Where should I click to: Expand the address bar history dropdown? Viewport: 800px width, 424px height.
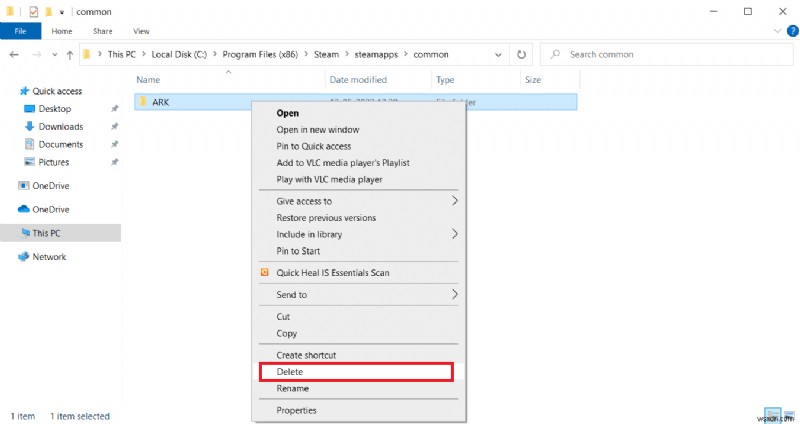click(x=498, y=55)
